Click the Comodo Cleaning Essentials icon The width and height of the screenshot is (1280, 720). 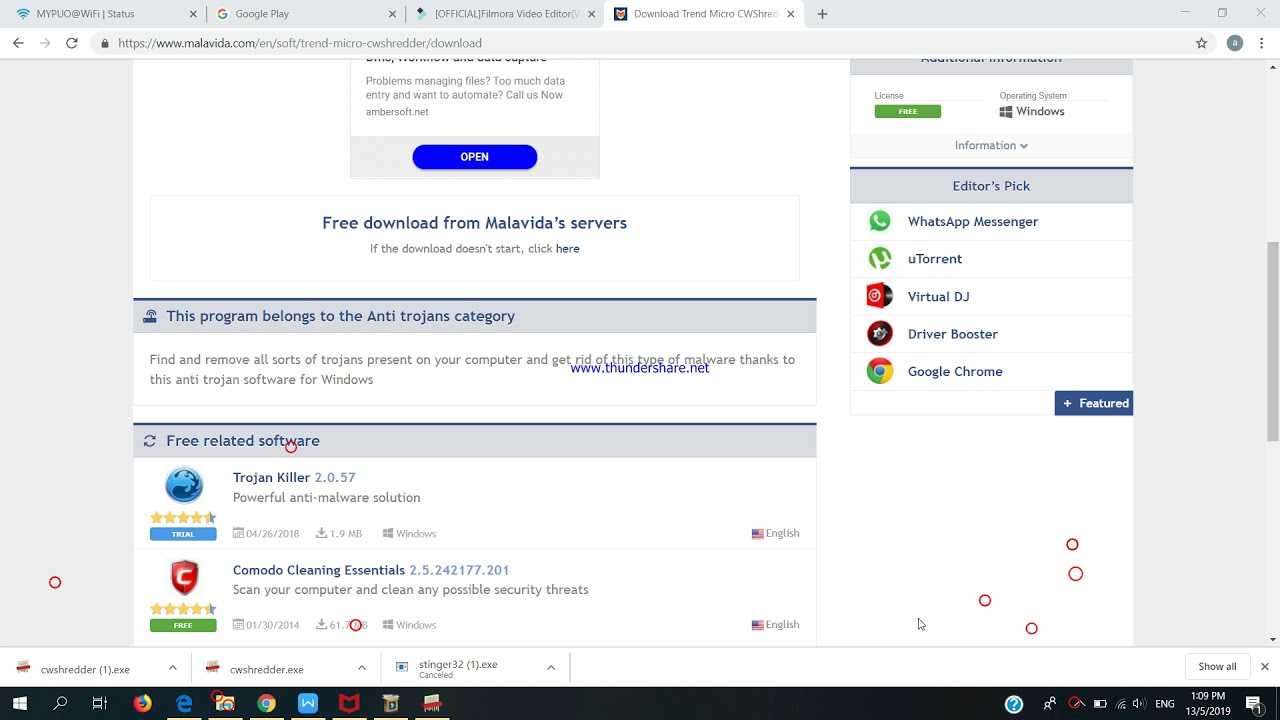(184, 578)
